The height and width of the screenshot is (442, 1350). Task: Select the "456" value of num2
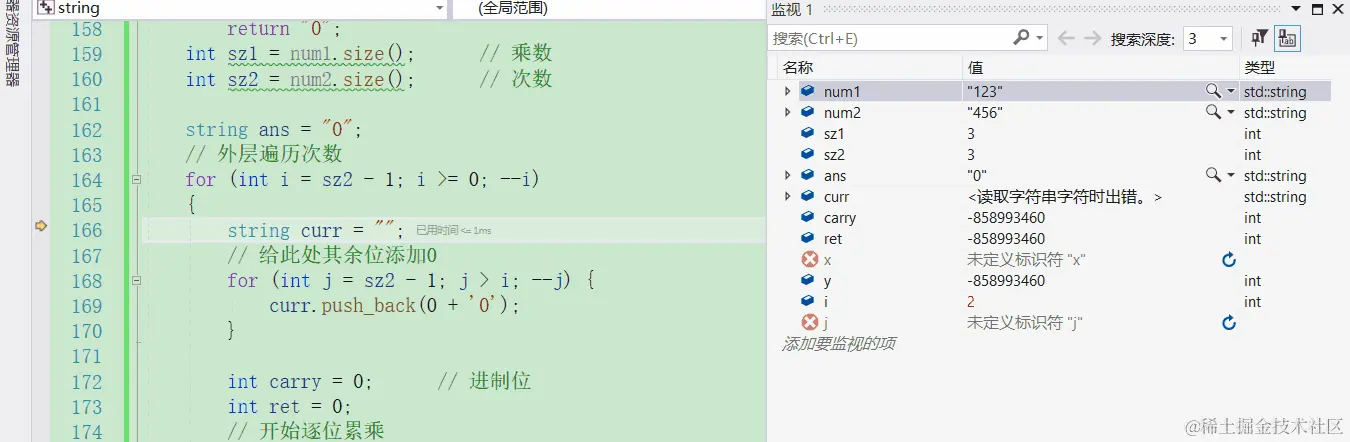985,112
